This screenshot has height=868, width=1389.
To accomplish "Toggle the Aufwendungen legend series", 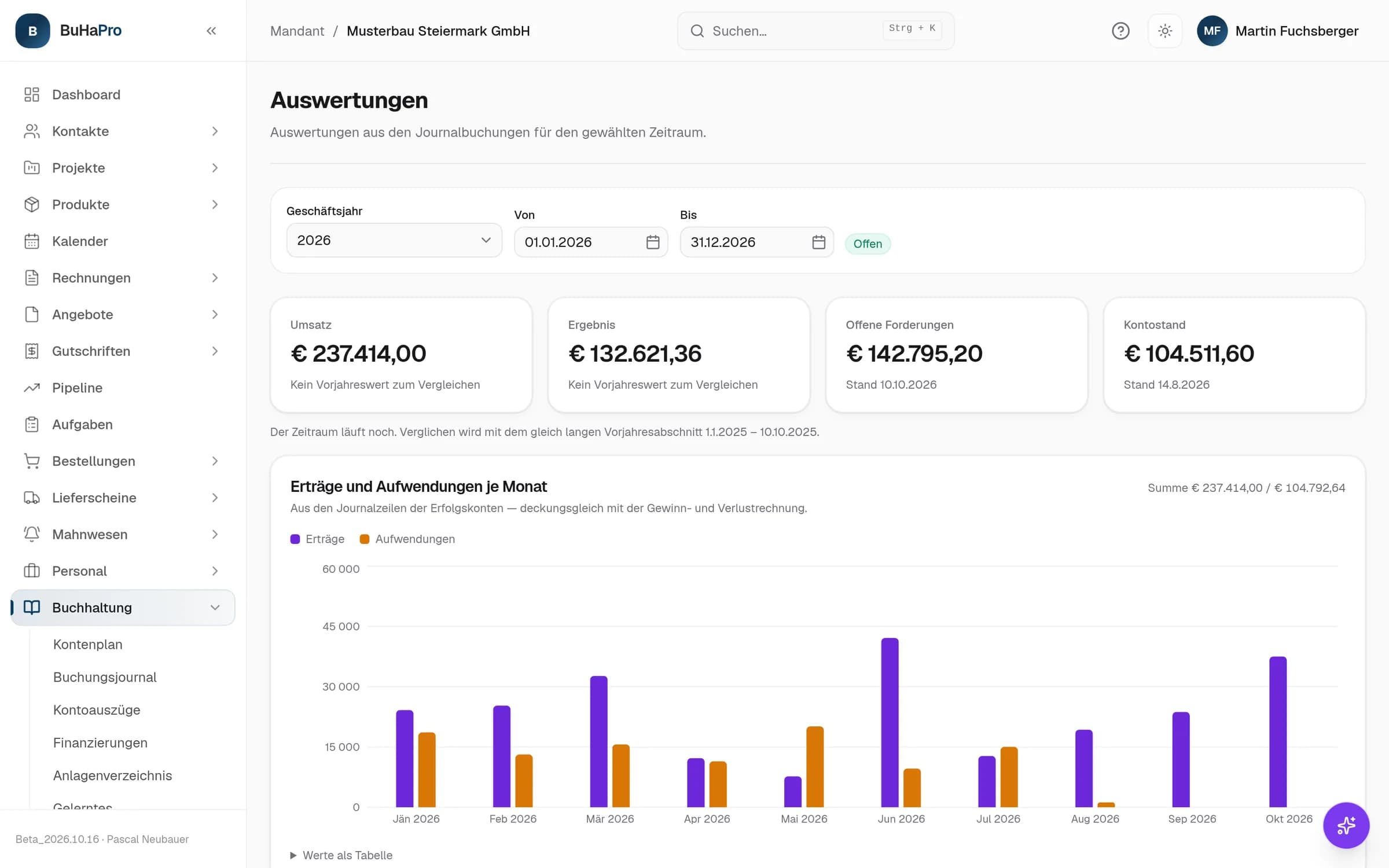I will coord(407,539).
